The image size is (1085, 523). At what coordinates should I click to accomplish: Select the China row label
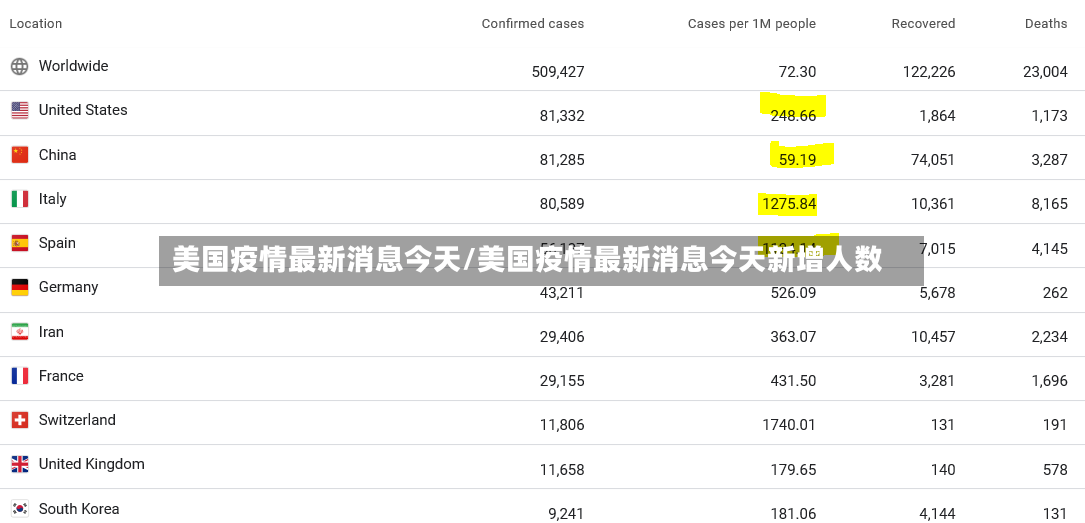coord(57,155)
